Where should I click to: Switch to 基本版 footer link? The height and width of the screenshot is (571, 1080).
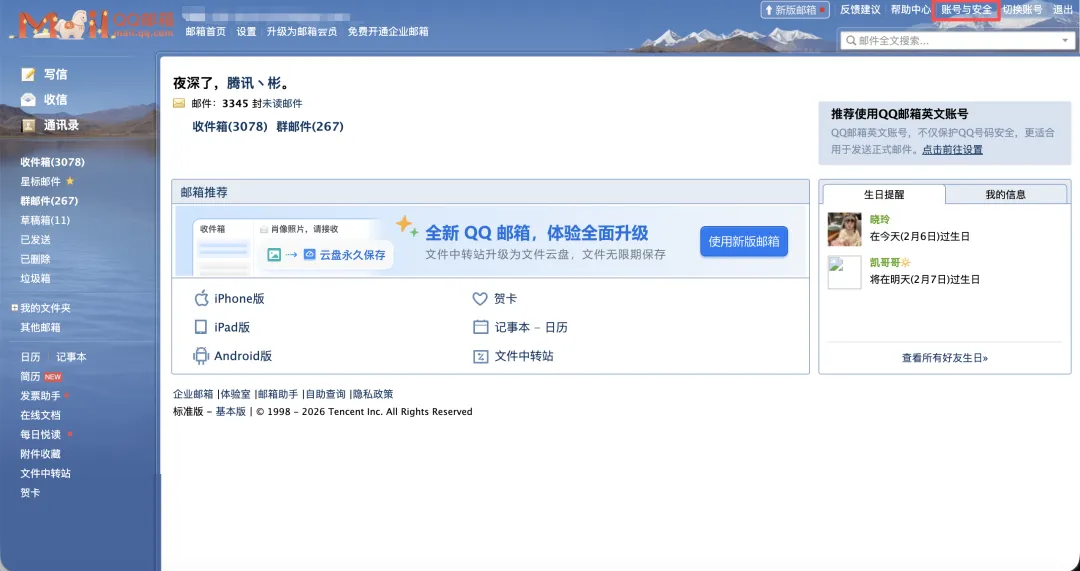(x=231, y=411)
